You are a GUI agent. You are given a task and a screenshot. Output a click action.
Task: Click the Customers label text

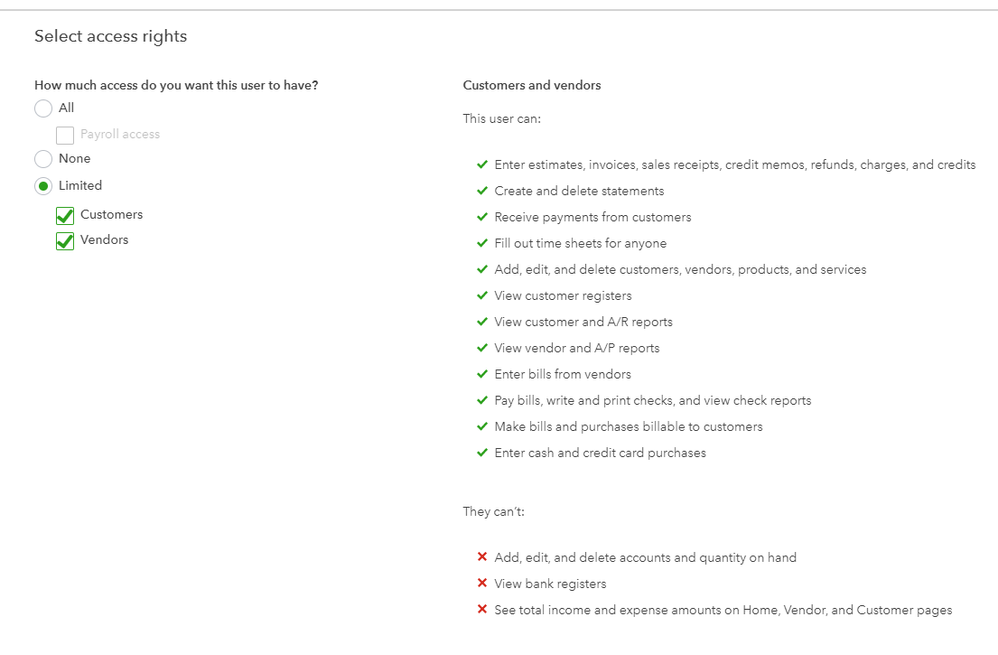[111, 215]
